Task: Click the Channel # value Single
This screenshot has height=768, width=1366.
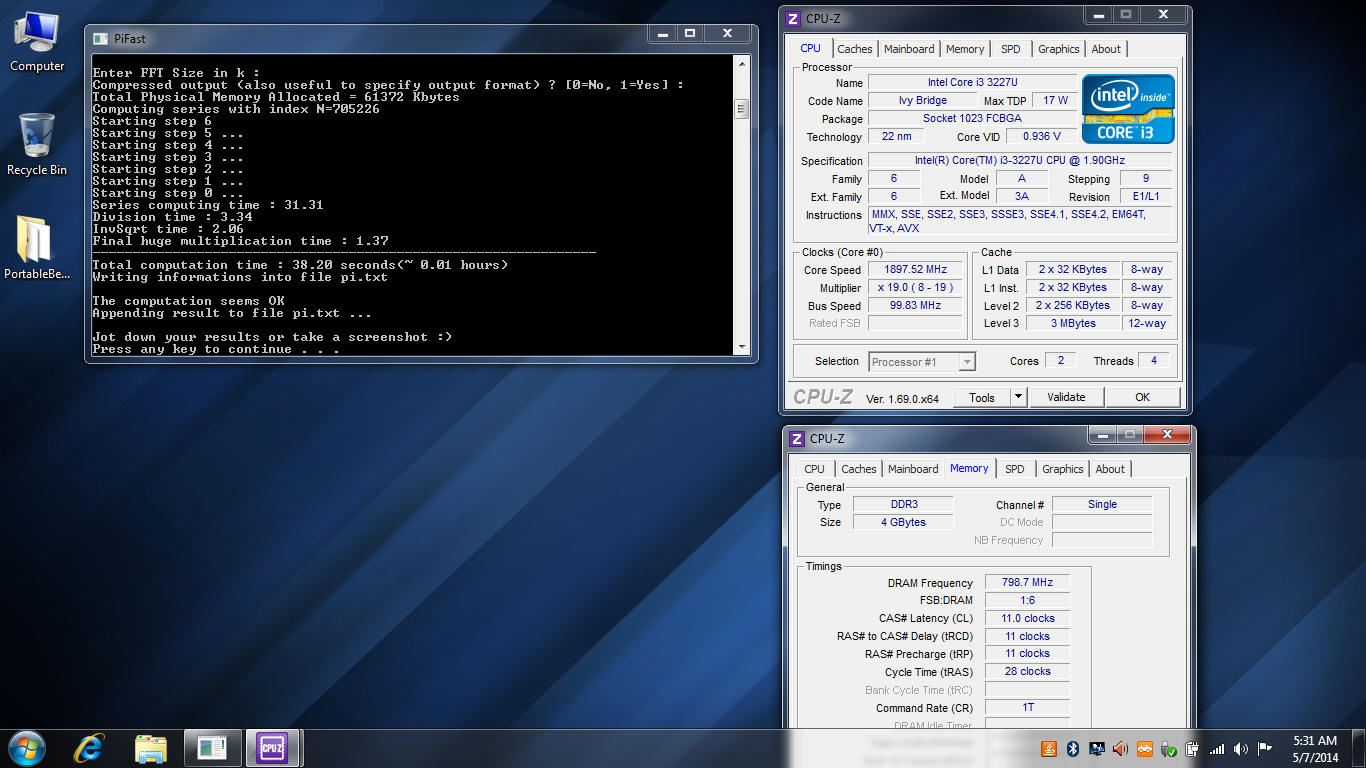Action: tap(1102, 505)
